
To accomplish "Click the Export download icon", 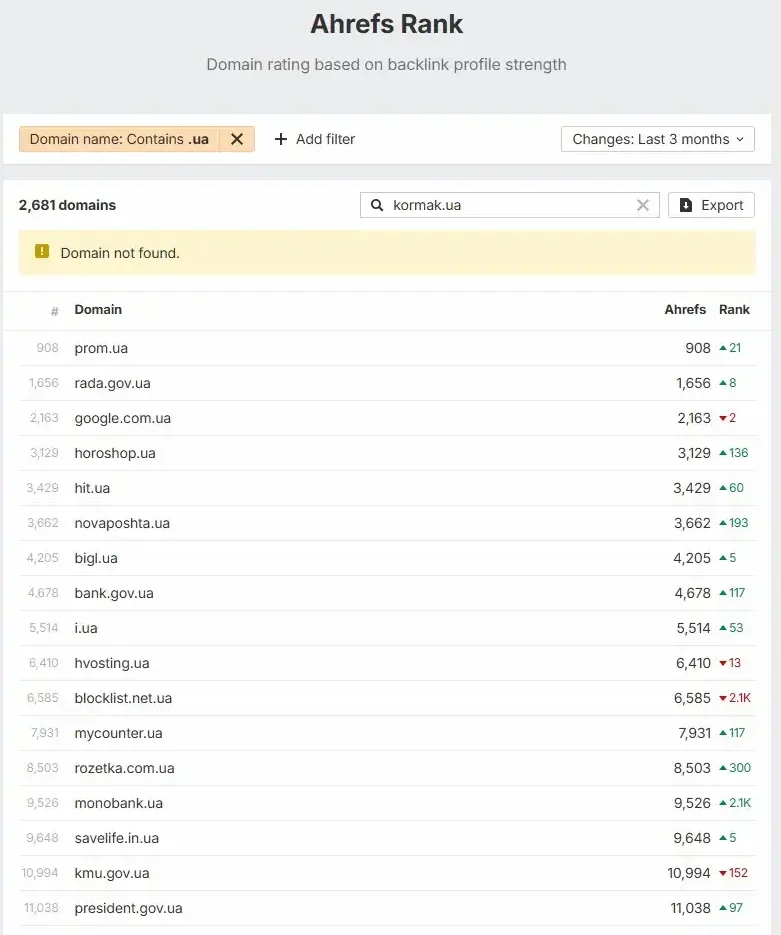I will [x=686, y=205].
